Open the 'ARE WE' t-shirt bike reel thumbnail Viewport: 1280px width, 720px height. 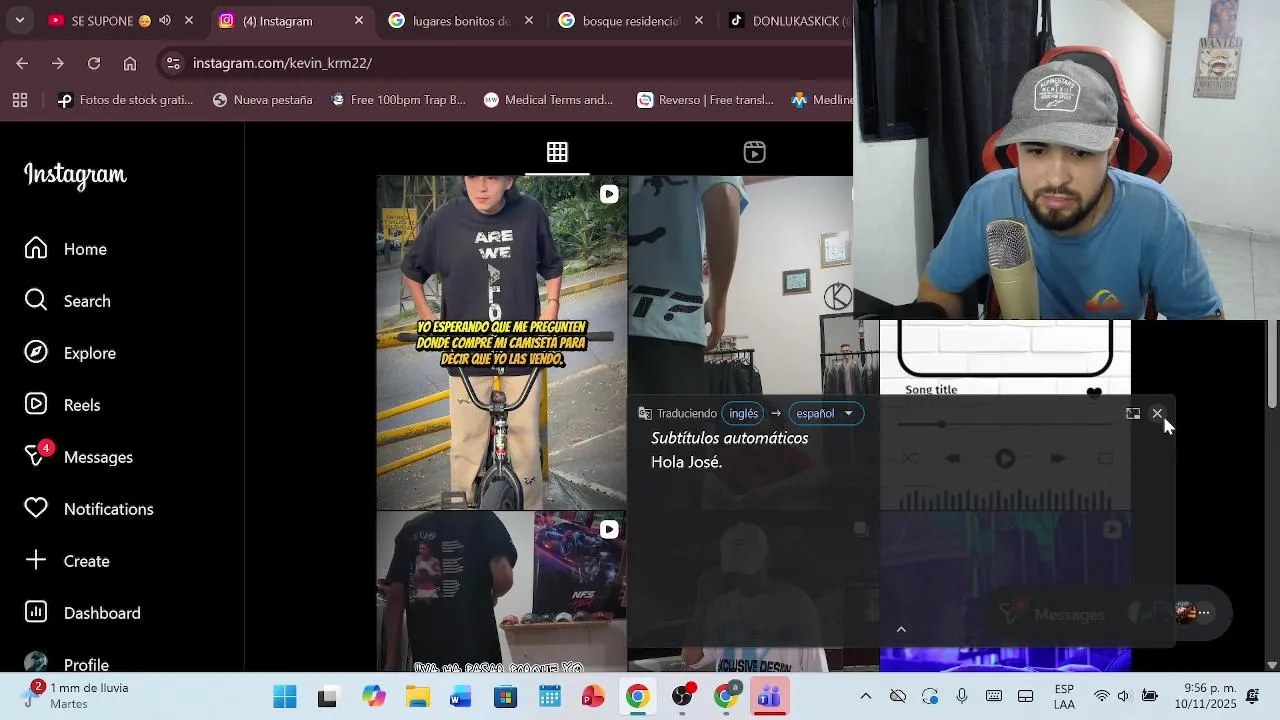(501, 342)
